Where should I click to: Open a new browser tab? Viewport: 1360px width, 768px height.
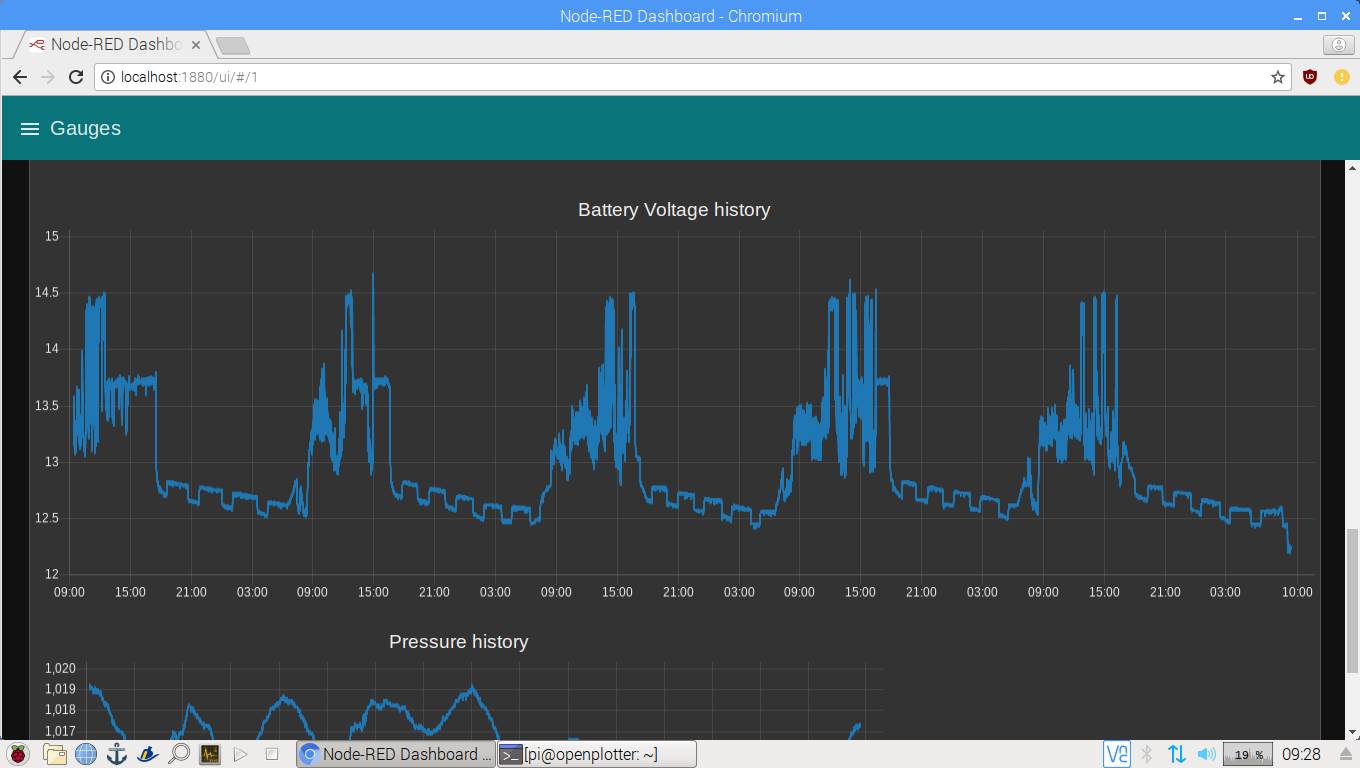[232, 45]
